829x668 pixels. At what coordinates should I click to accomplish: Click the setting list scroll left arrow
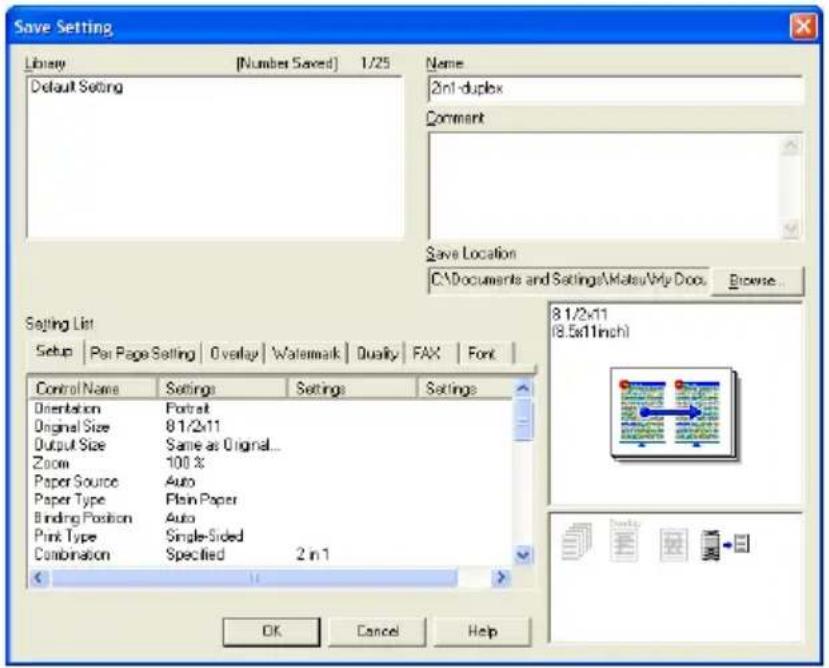pyautogui.click(x=39, y=578)
